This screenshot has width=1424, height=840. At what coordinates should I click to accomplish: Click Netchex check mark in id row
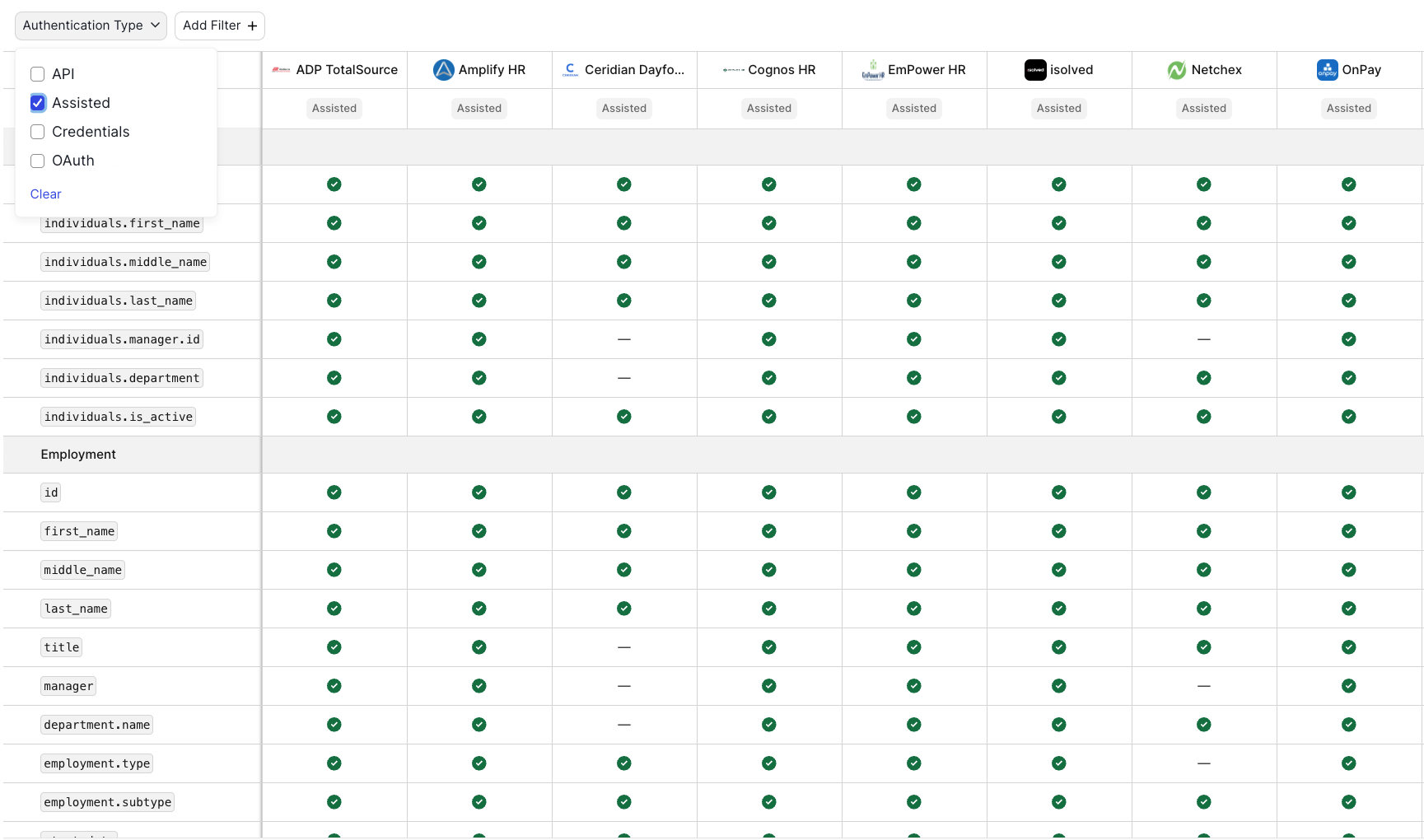tap(1204, 492)
